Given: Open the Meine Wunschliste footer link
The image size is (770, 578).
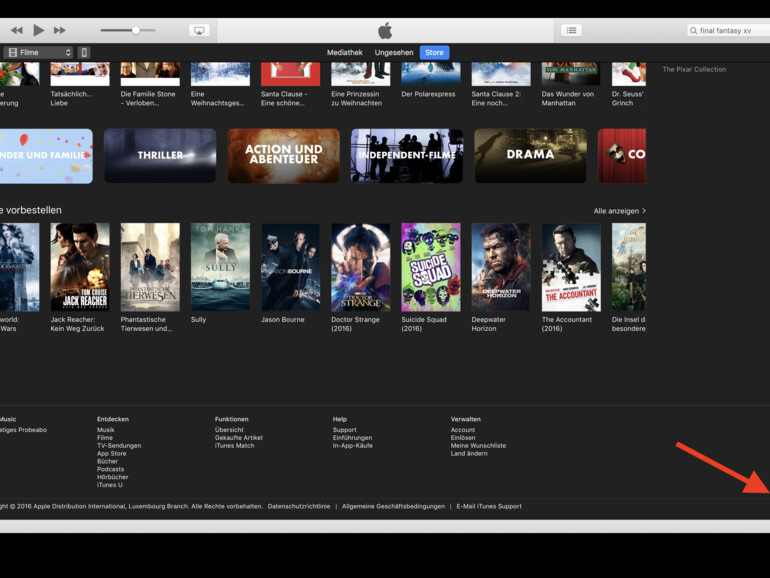Looking at the screenshot, I should 478,445.
